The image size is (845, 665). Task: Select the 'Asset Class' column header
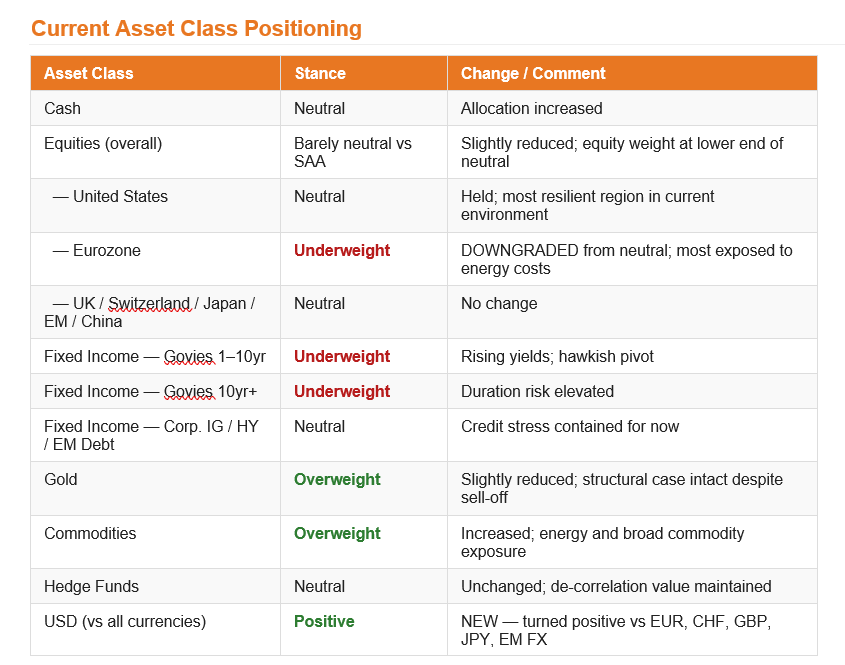pos(89,73)
